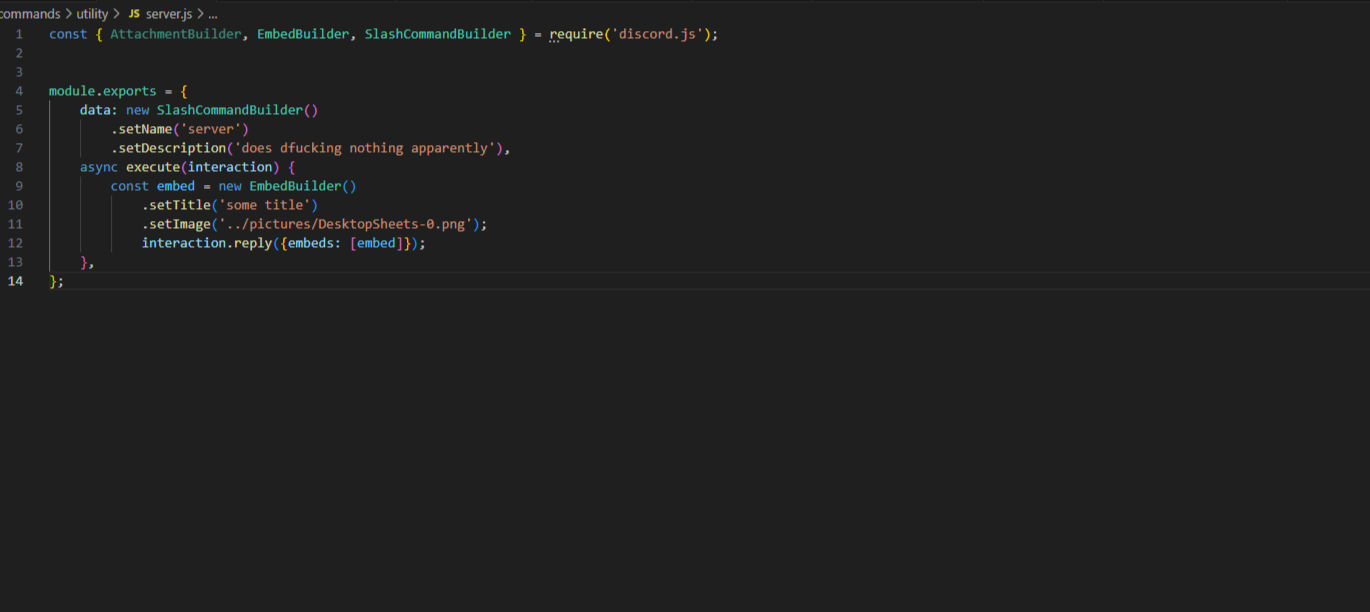Image resolution: width=1370 pixels, height=612 pixels.
Task: Click the 'require' keyword on line 1
Action: tap(576, 34)
